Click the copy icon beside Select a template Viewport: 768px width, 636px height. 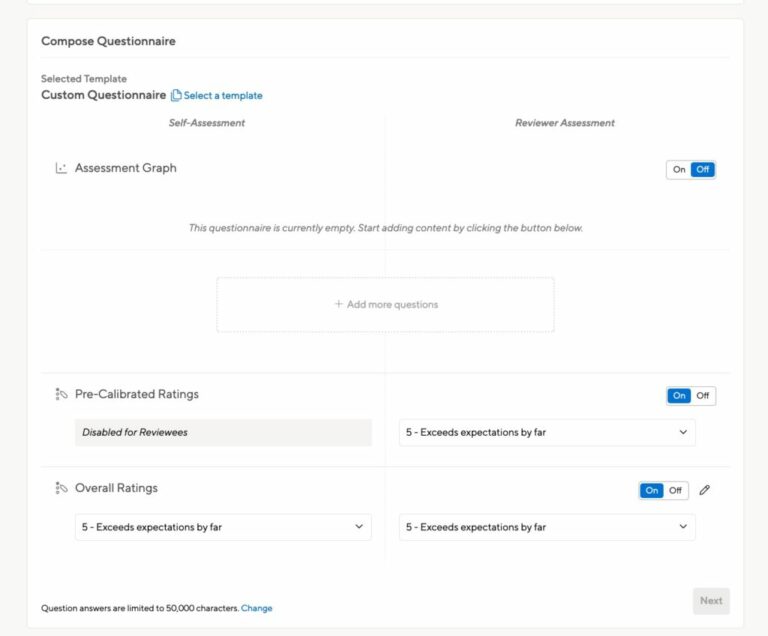tap(176, 96)
